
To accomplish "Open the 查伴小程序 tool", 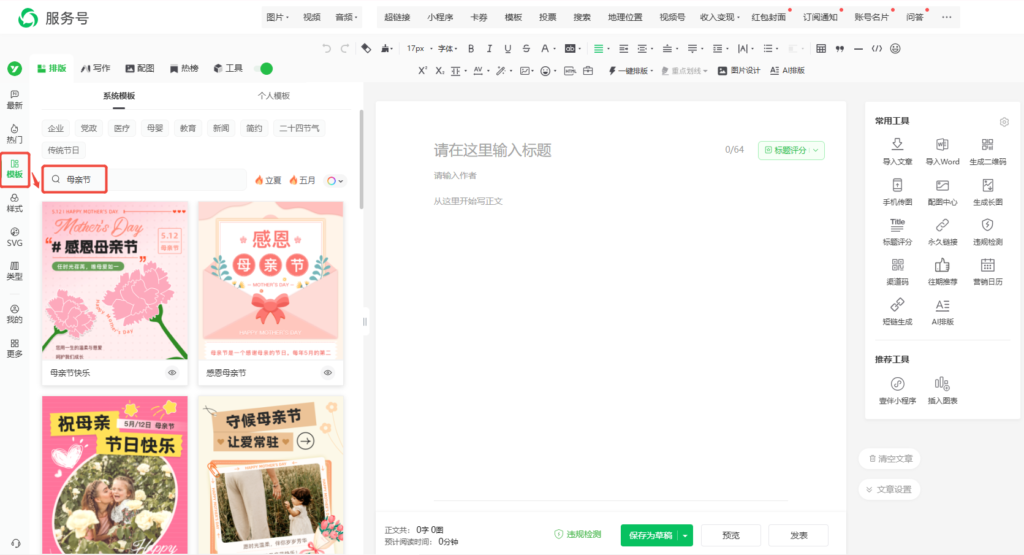I will [x=897, y=390].
